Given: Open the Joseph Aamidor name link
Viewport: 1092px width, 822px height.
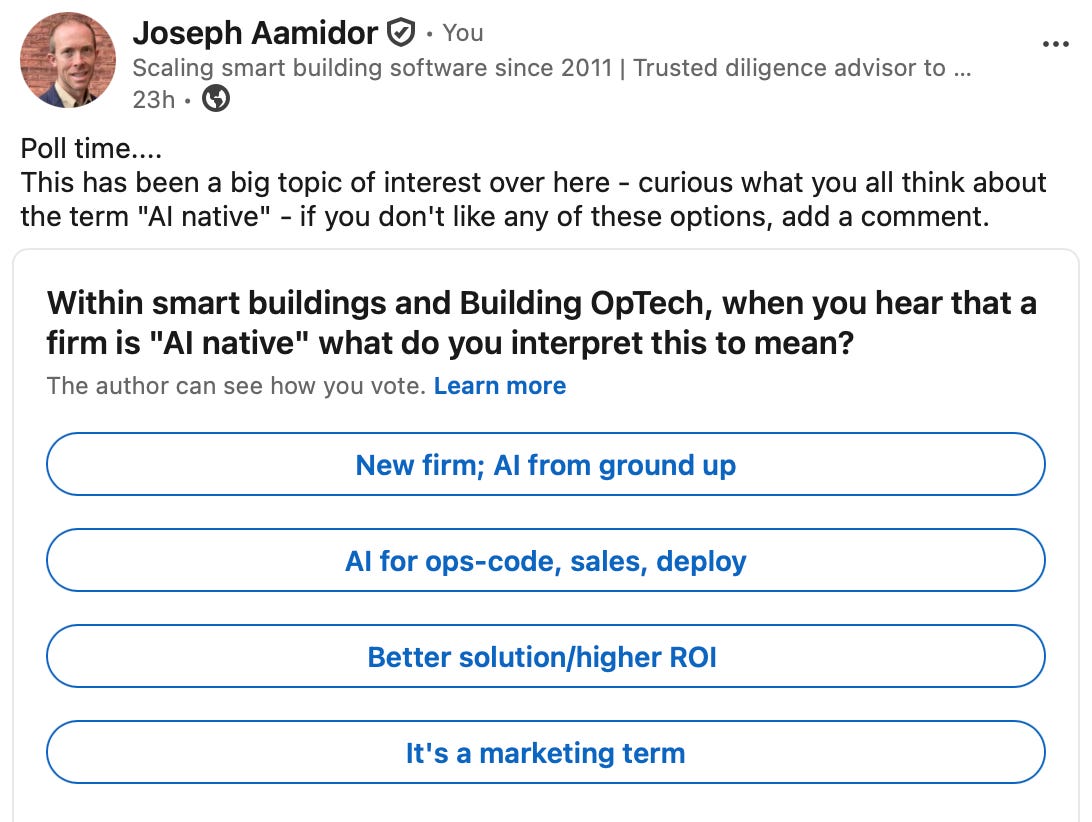Looking at the screenshot, I should click(x=255, y=33).
